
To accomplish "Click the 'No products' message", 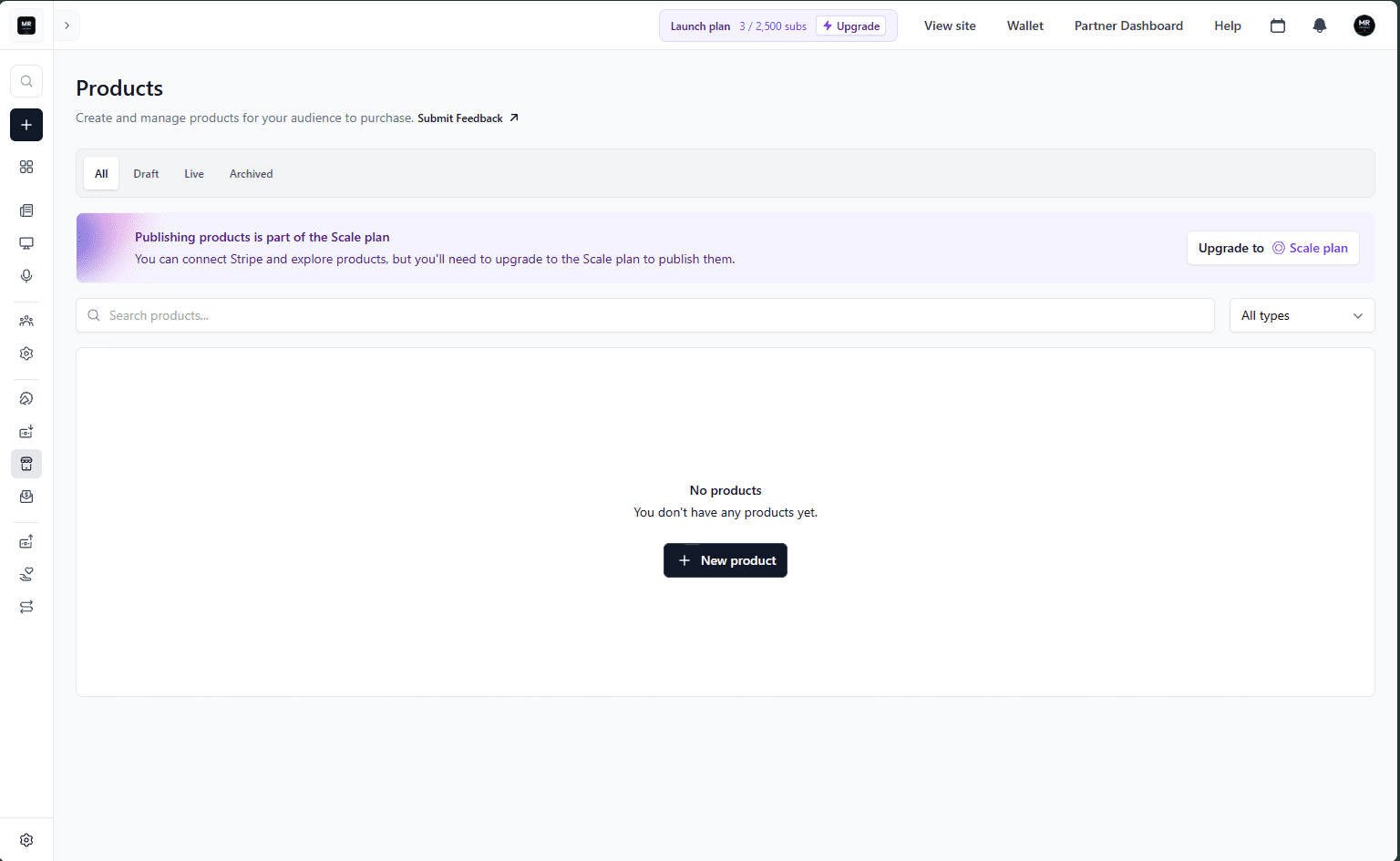I will pos(726,490).
